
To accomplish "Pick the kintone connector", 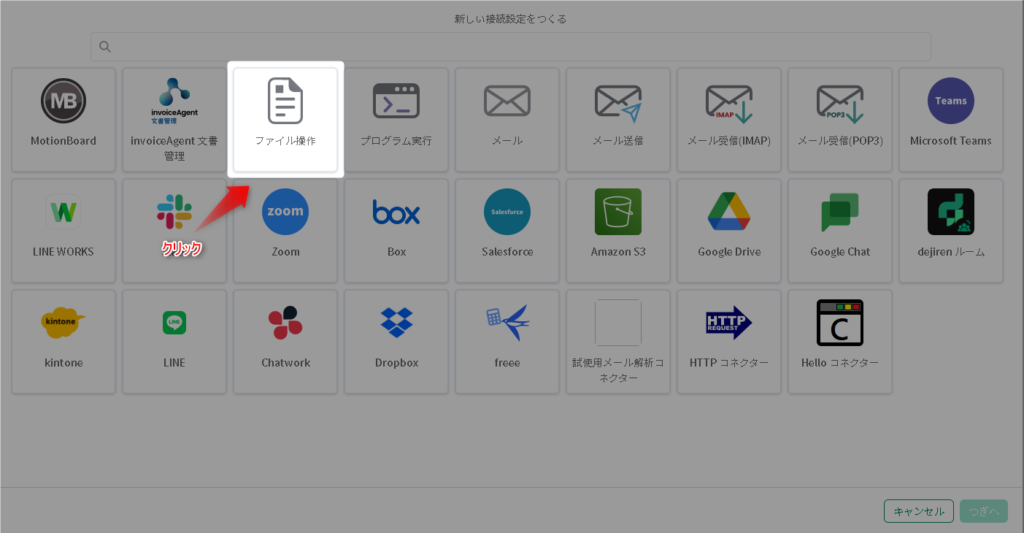I will [x=63, y=342].
